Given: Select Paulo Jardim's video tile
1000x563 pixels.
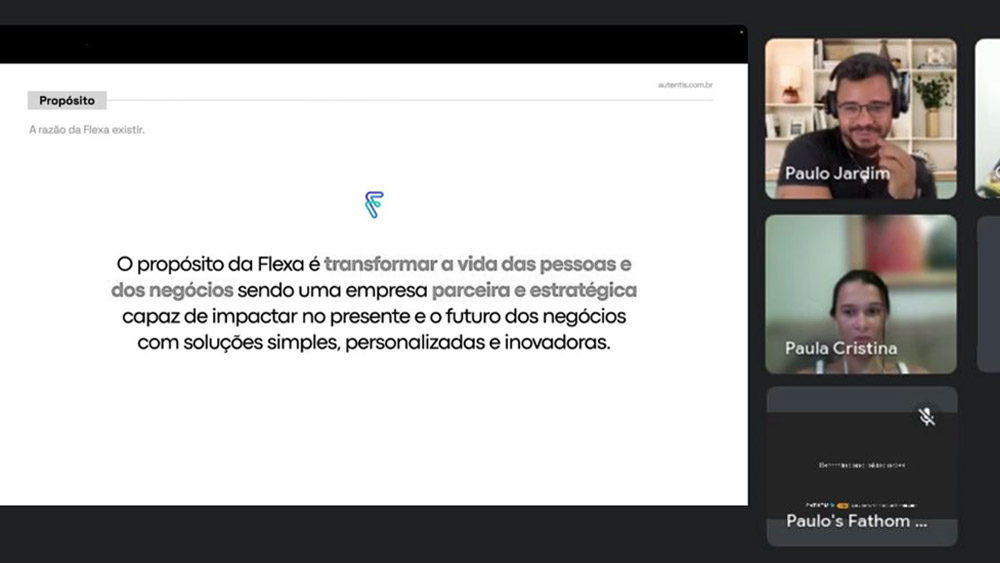Looking at the screenshot, I should pyautogui.click(x=861, y=119).
